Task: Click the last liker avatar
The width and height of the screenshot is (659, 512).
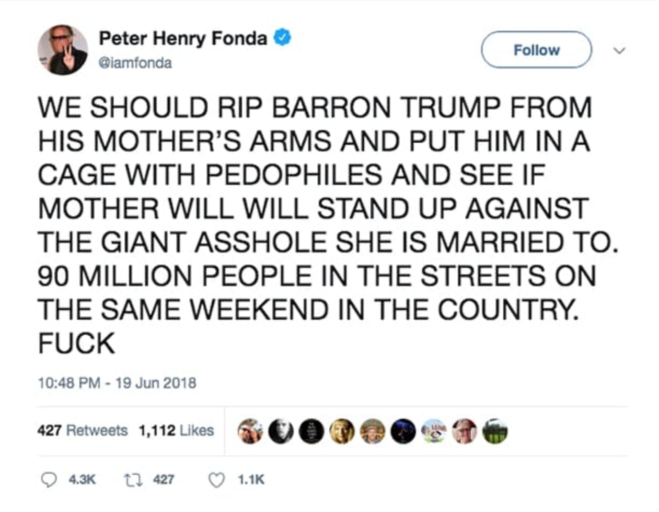Action: [495, 431]
